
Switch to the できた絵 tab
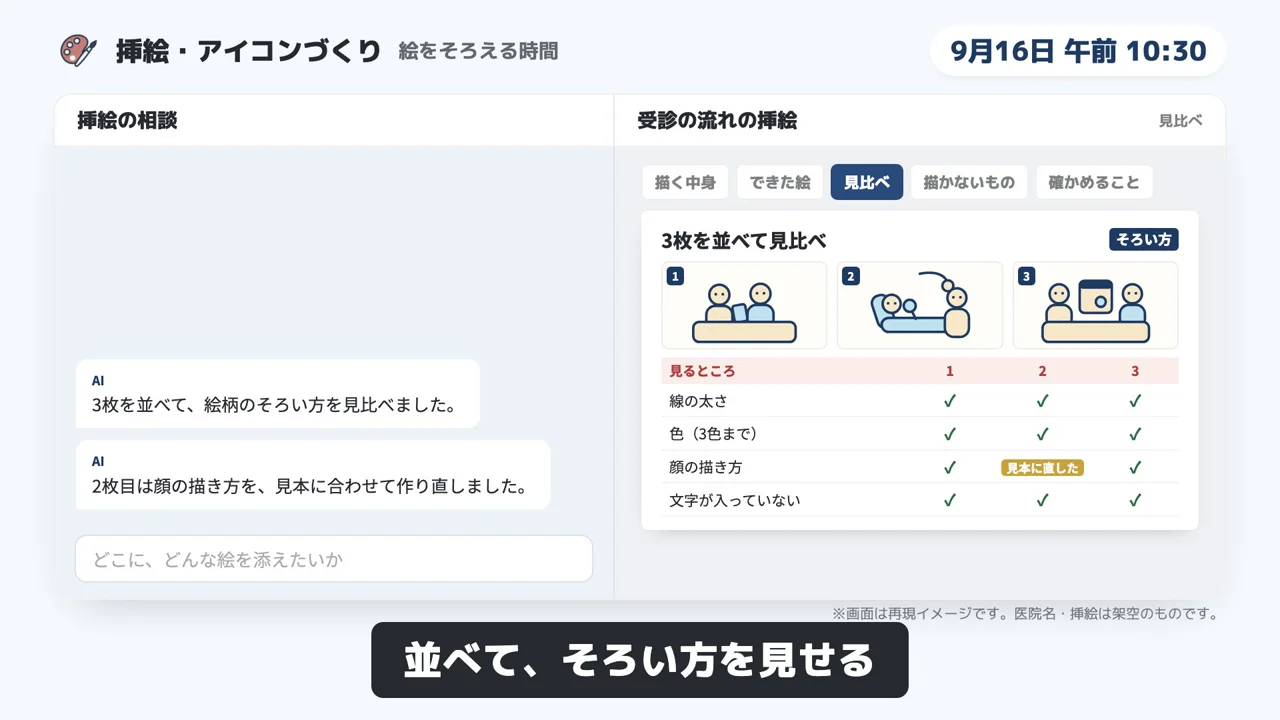click(780, 182)
